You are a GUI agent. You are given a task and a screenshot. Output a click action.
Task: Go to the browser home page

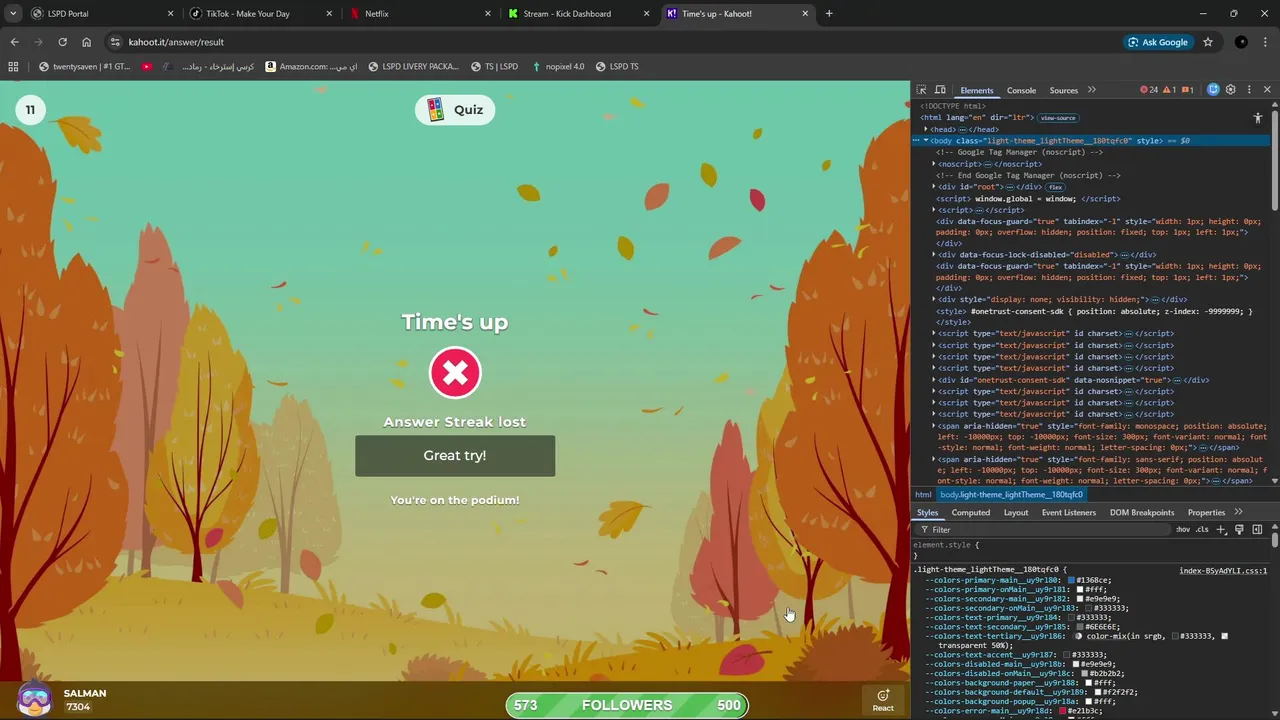(x=86, y=42)
